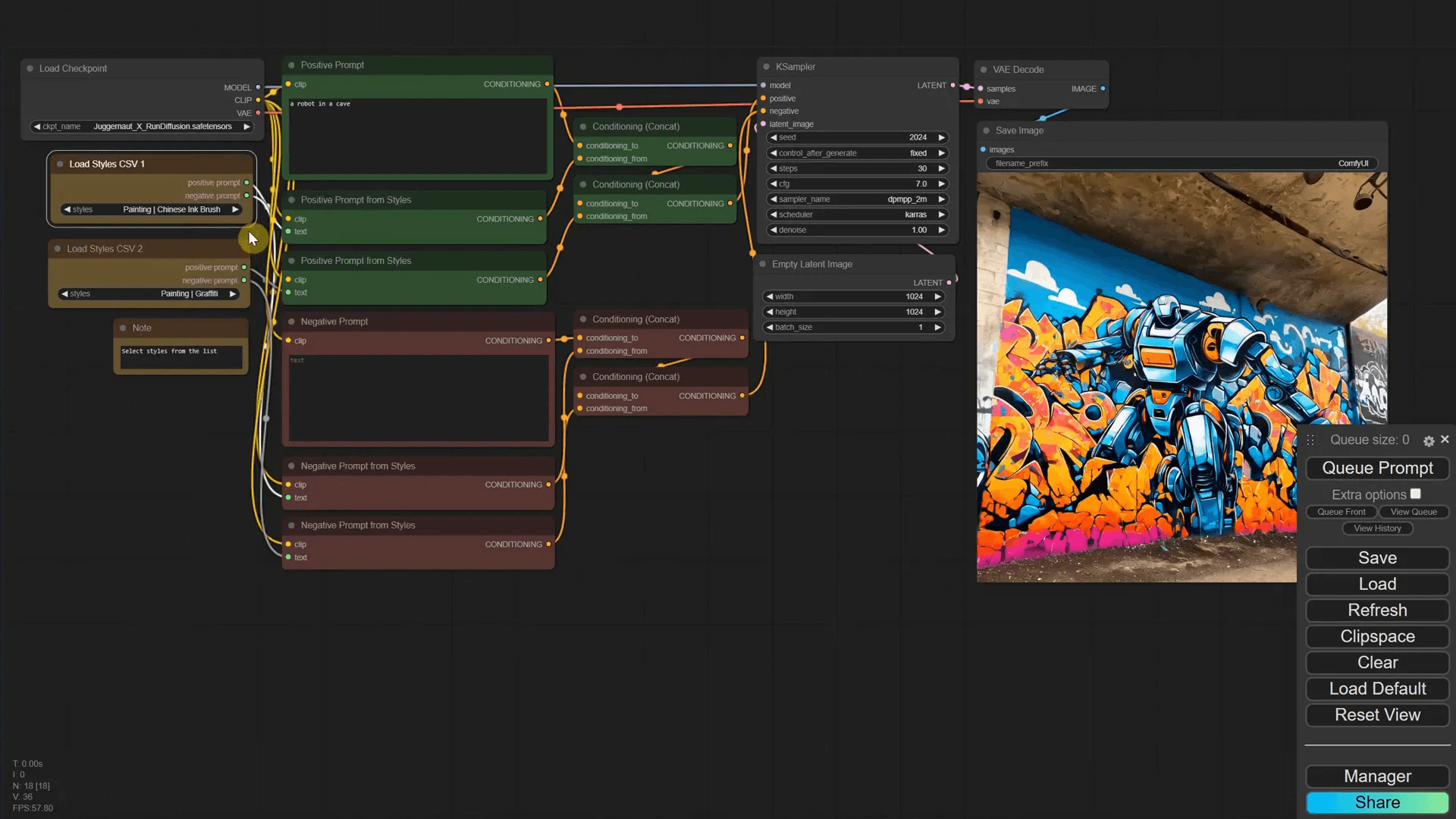The image size is (1456, 819).
Task: Click the Empty Latent Image collapse dot
Action: (x=762, y=264)
